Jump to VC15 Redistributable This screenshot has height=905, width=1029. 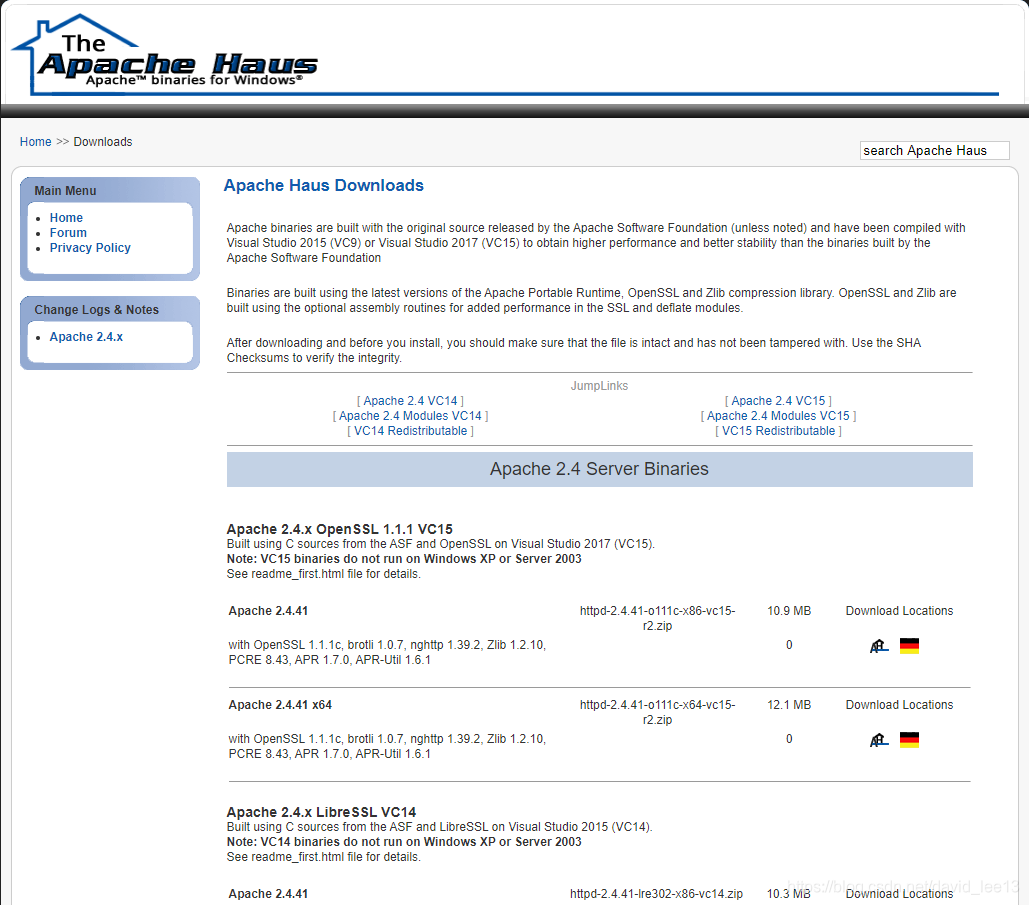pos(778,431)
